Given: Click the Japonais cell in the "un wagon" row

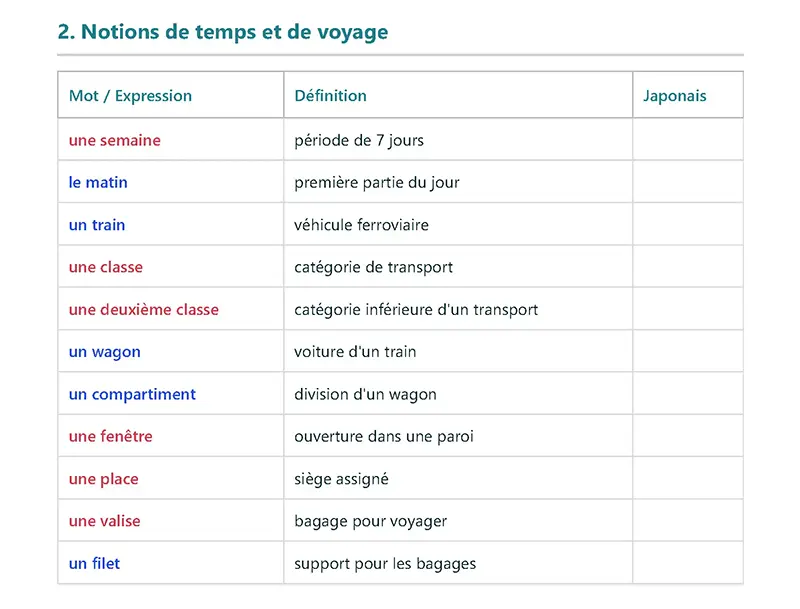Looking at the screenshot, I should tap(687, 352).
